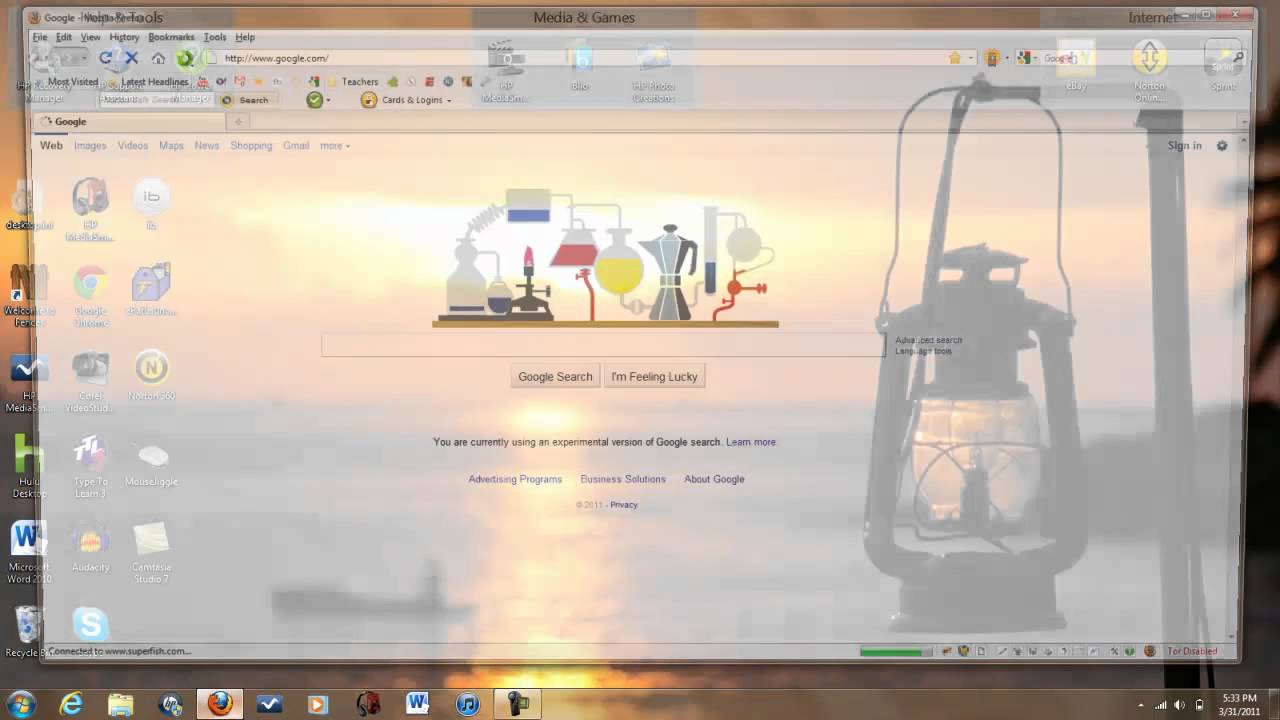Viewport: 1280px width, 720px height.
Task: Switch to Firefox on the taskbar
Action: pos(220,704)
